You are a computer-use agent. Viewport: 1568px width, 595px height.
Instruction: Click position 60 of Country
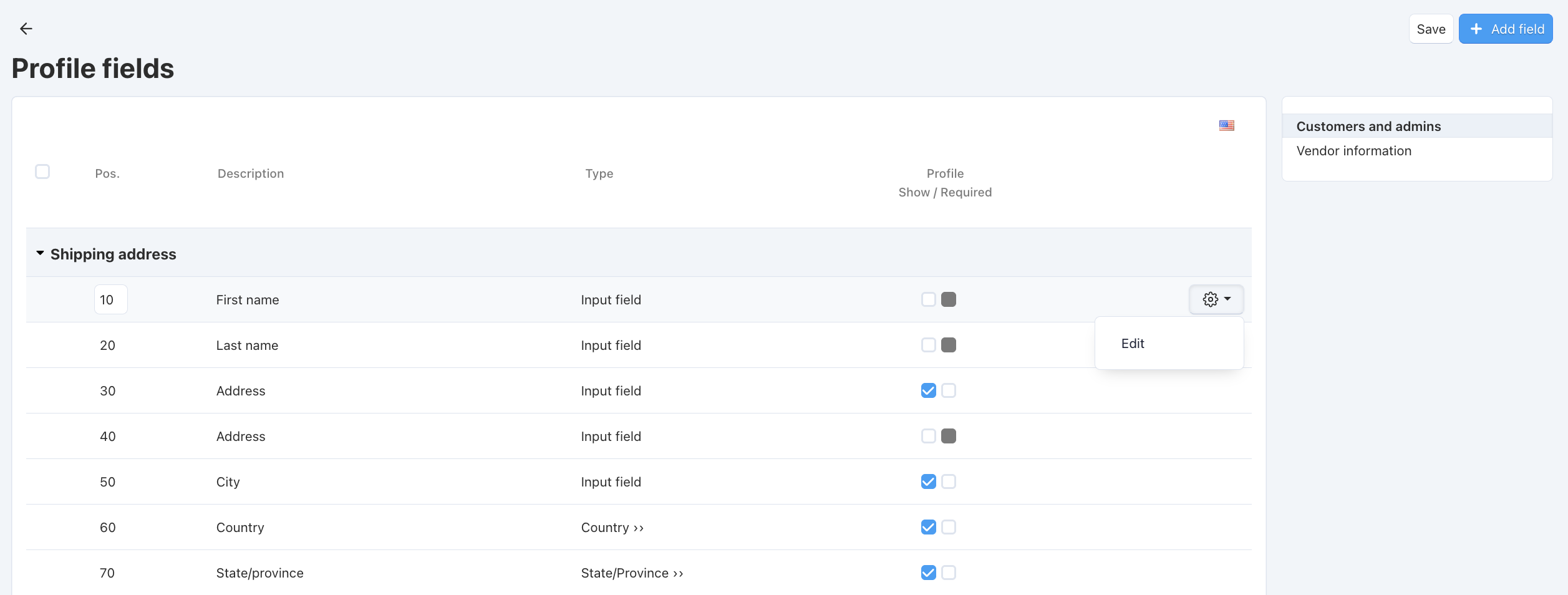(x=107, y=528)
